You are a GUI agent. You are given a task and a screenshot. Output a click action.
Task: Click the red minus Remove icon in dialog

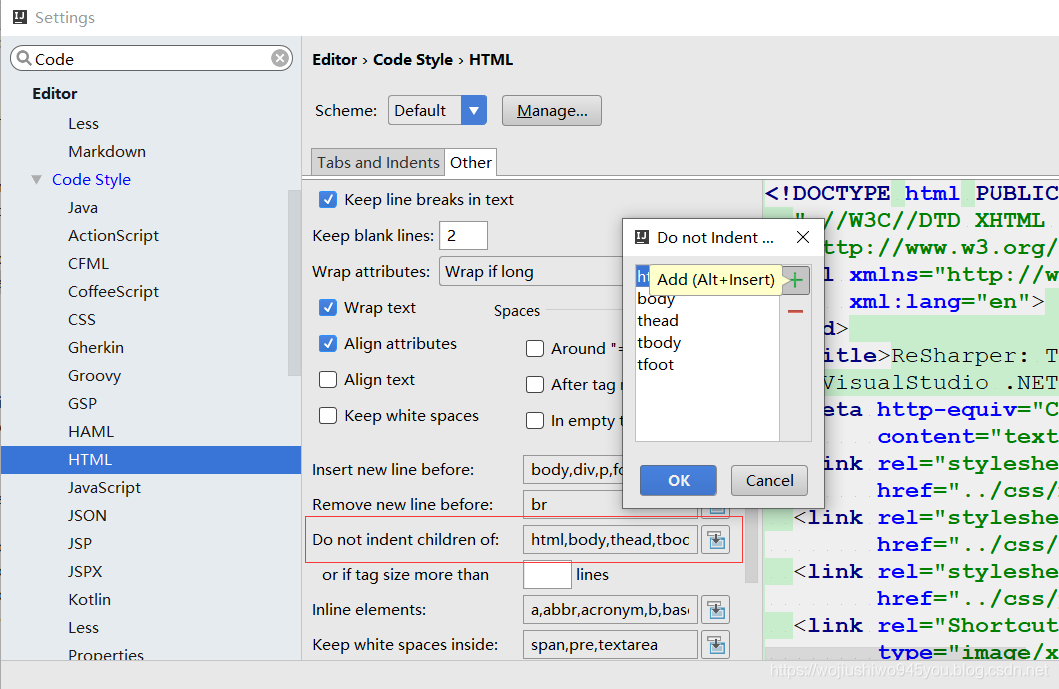pos(796,311)
